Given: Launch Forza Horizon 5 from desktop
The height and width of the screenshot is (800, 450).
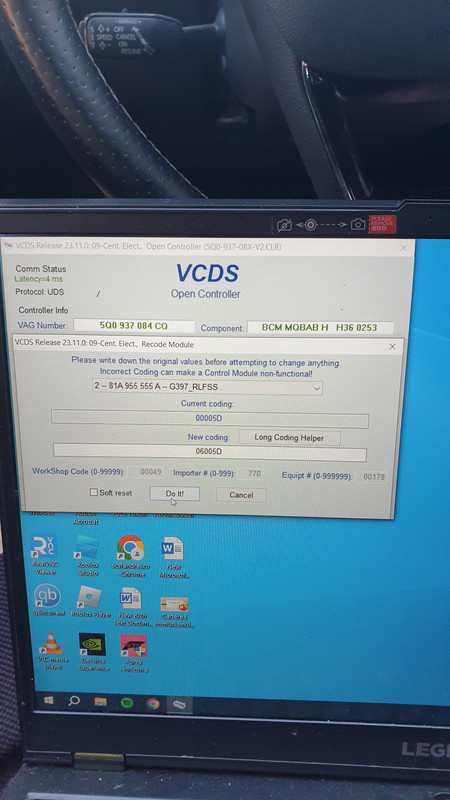Looking at the screenshot, I should (134, 653).
